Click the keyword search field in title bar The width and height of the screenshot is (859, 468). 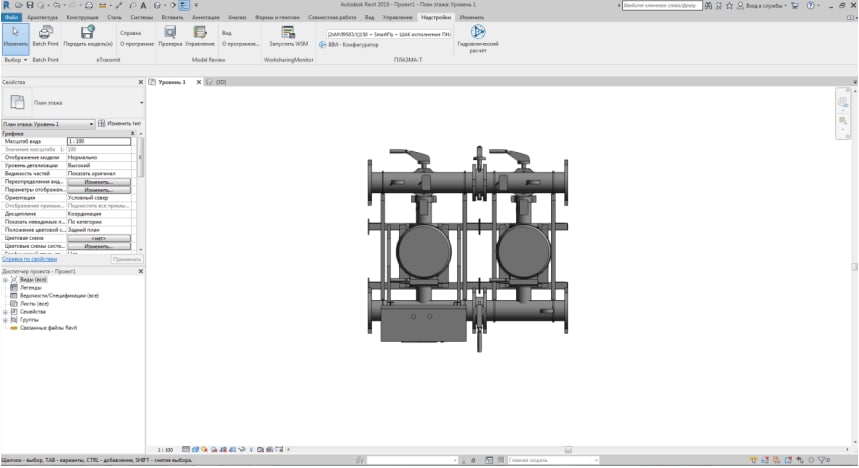point(661,5)
